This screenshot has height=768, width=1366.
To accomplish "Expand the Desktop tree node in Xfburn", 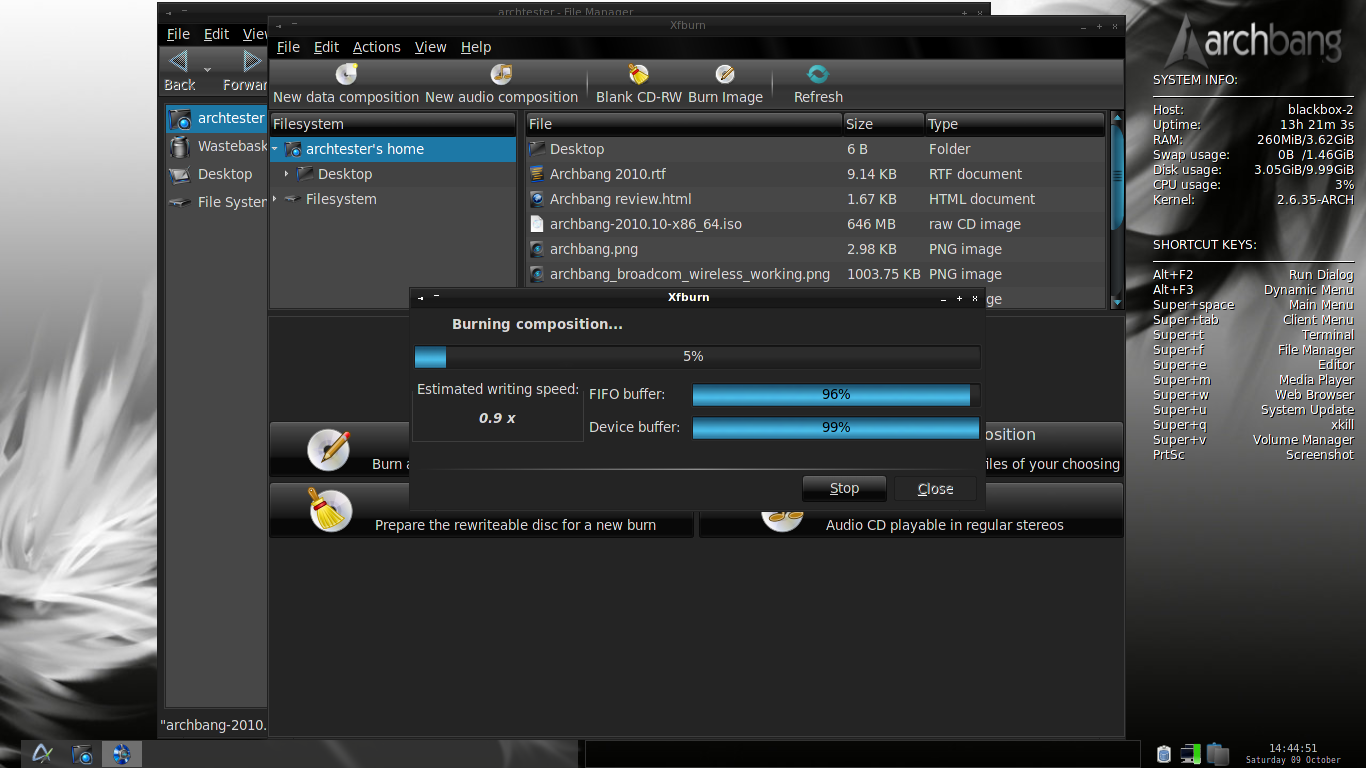I will [x=286, y=174].
